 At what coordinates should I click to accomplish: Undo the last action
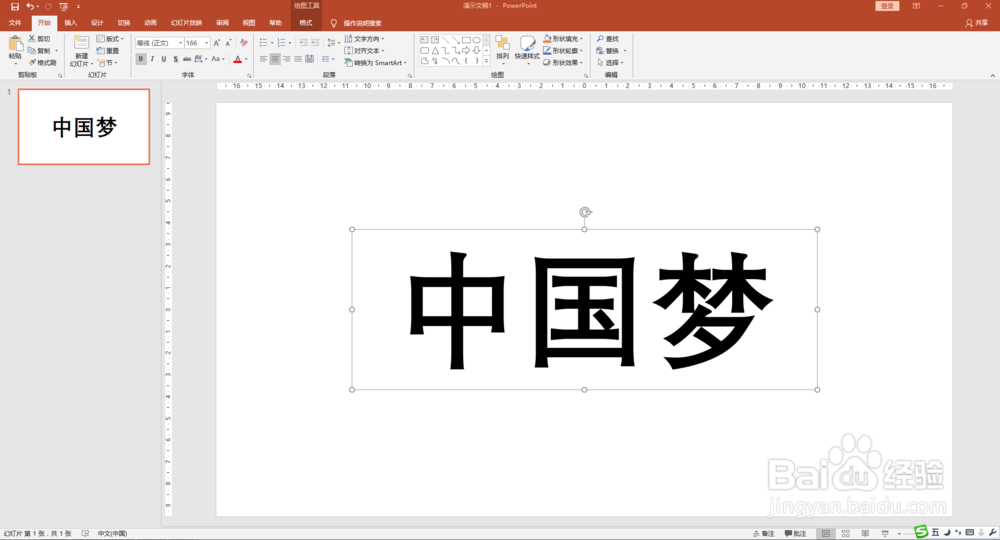[29, 6]
